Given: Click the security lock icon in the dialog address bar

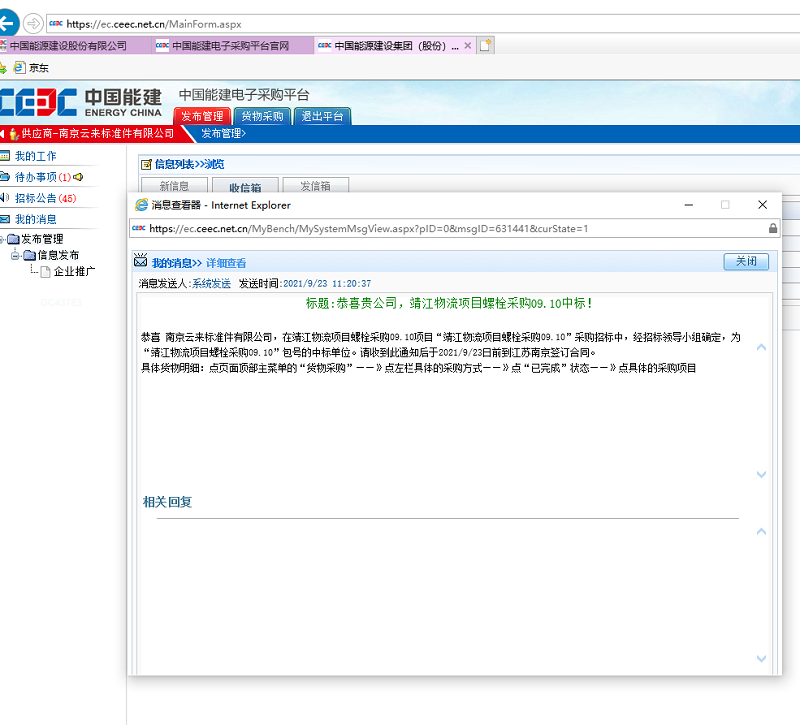Looking at the screenshot, I should pyautogui.click(x=772, y=227).
